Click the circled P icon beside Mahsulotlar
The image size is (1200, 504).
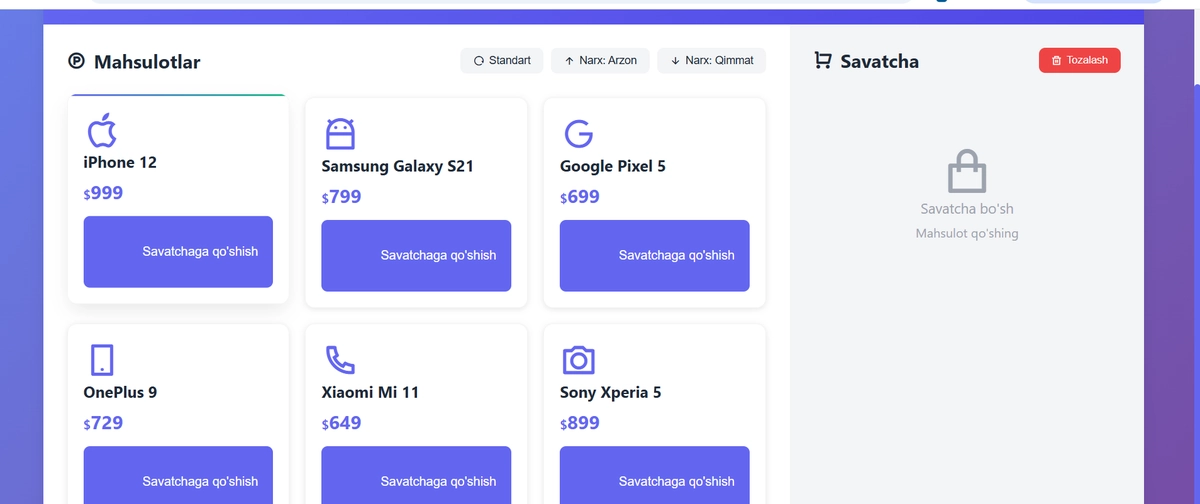77,62
